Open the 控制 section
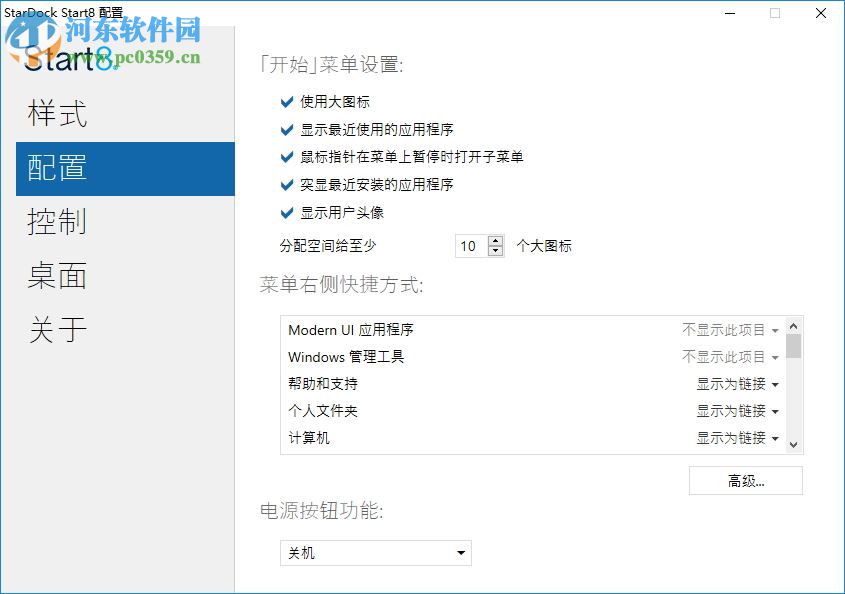This screenshot has width=845, height=594. tap(57, 222)
